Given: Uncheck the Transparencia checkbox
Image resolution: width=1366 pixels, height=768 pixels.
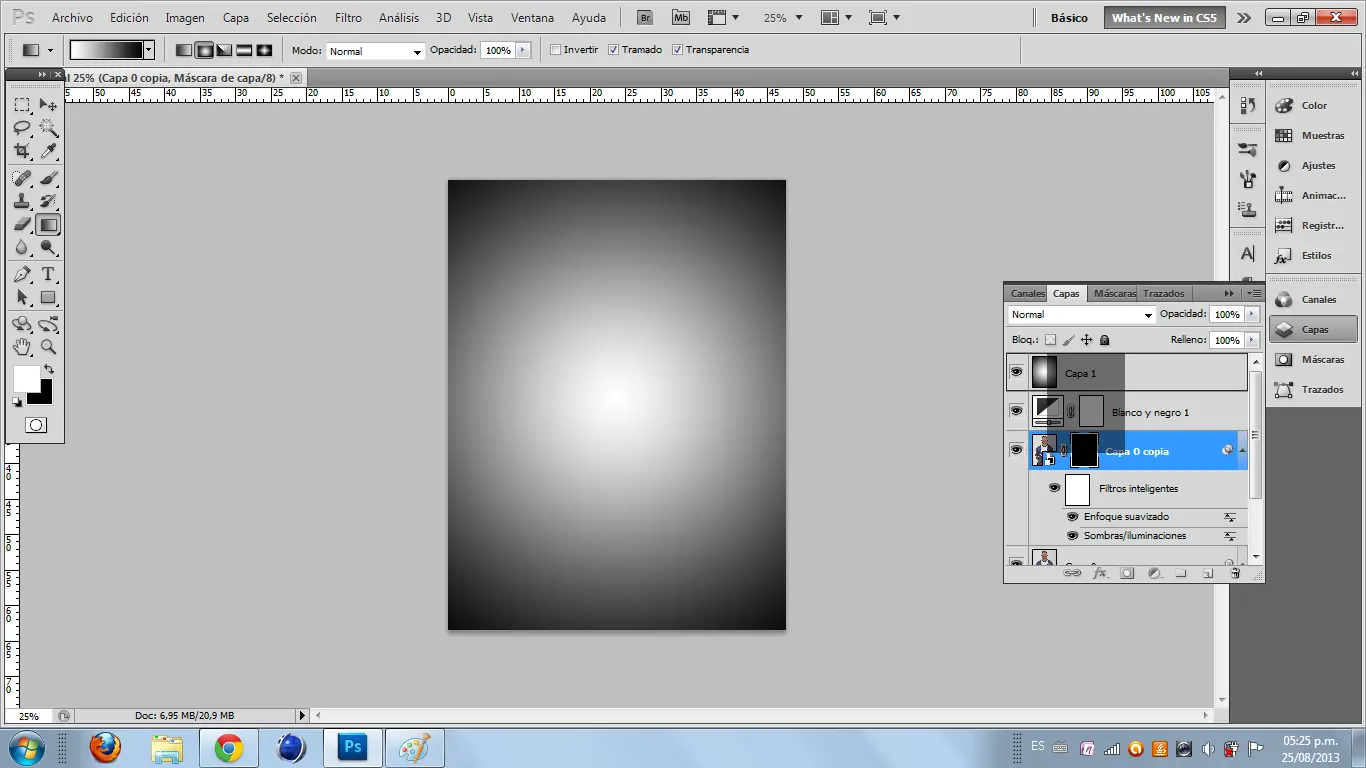Looking at the screenshot, I should click(678, 50).
